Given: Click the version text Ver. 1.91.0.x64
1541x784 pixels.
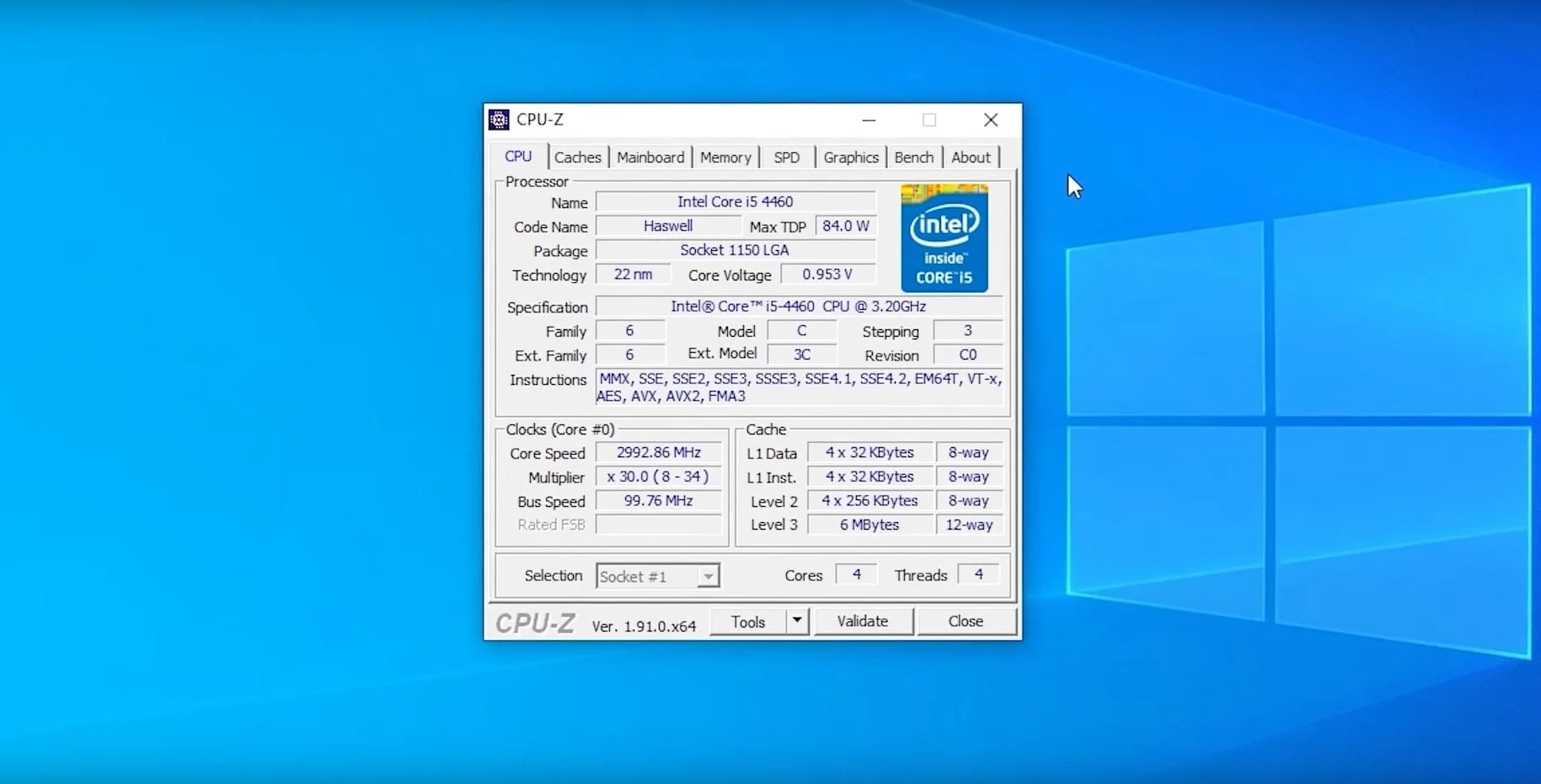Looking at the screenshot, I should click(644, 627).
